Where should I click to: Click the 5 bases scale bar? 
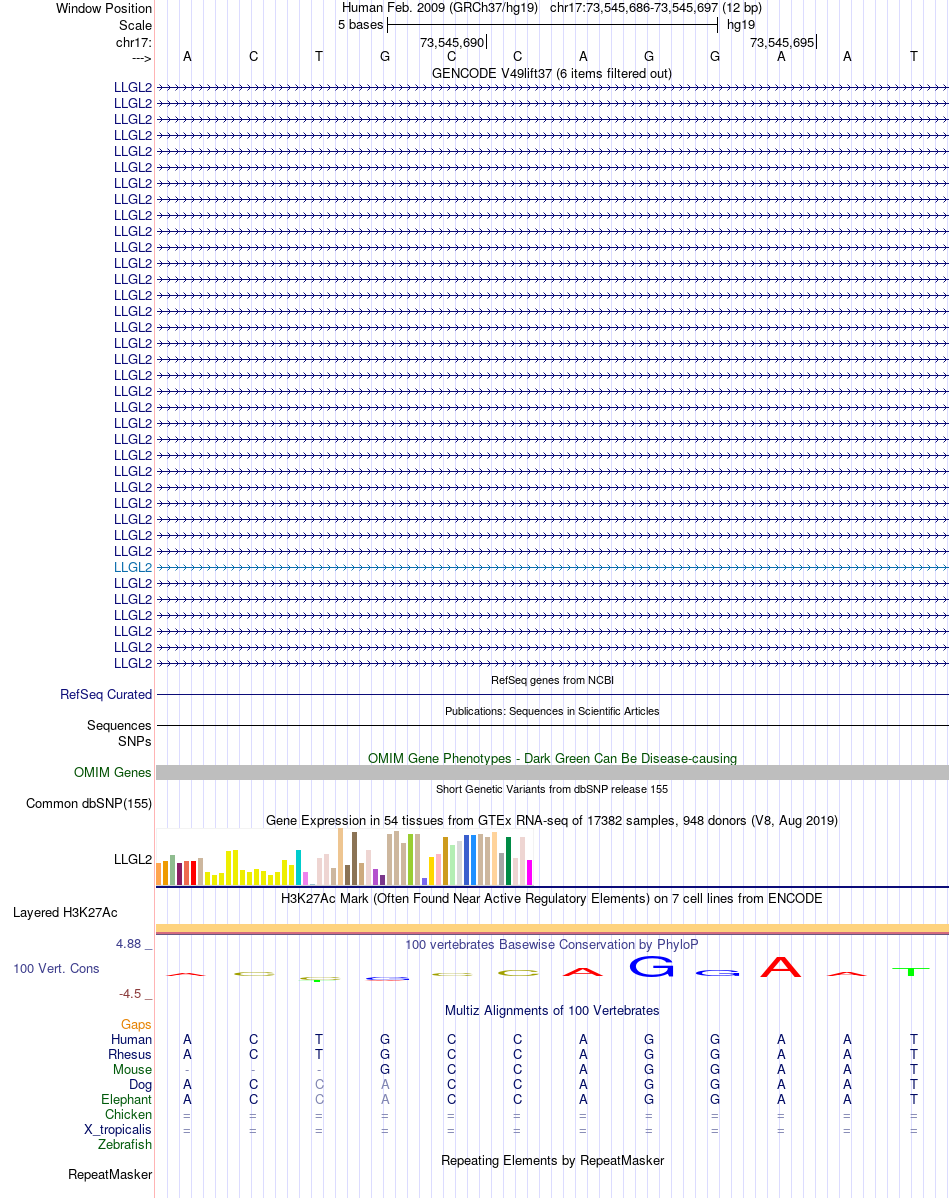(x=553, y=25)
